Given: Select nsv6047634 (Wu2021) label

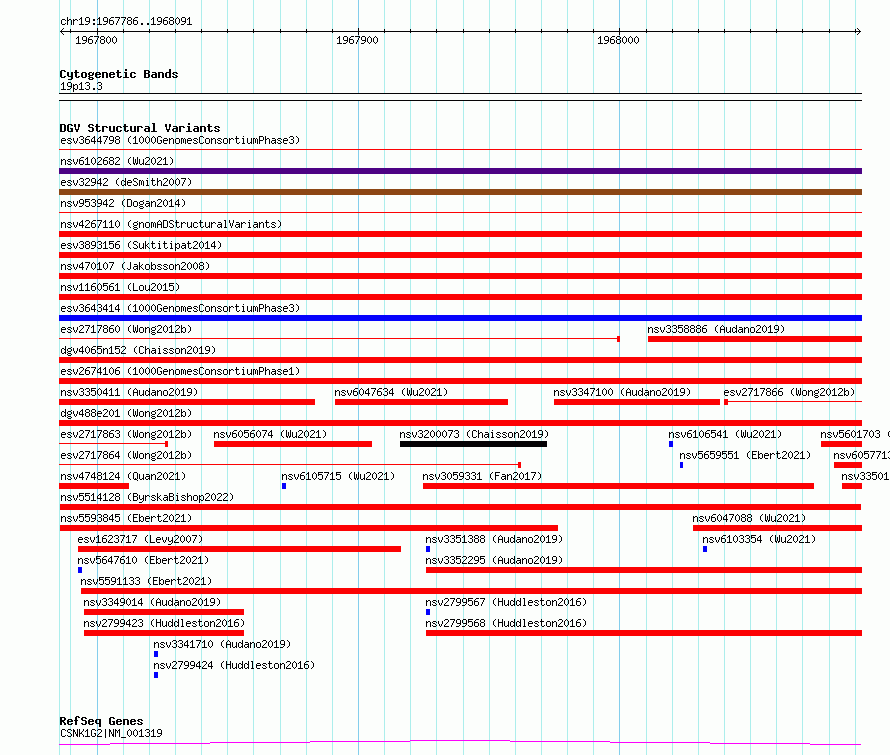Looking at the screenshot, I should pyautogui.click(x=391, y=392).
